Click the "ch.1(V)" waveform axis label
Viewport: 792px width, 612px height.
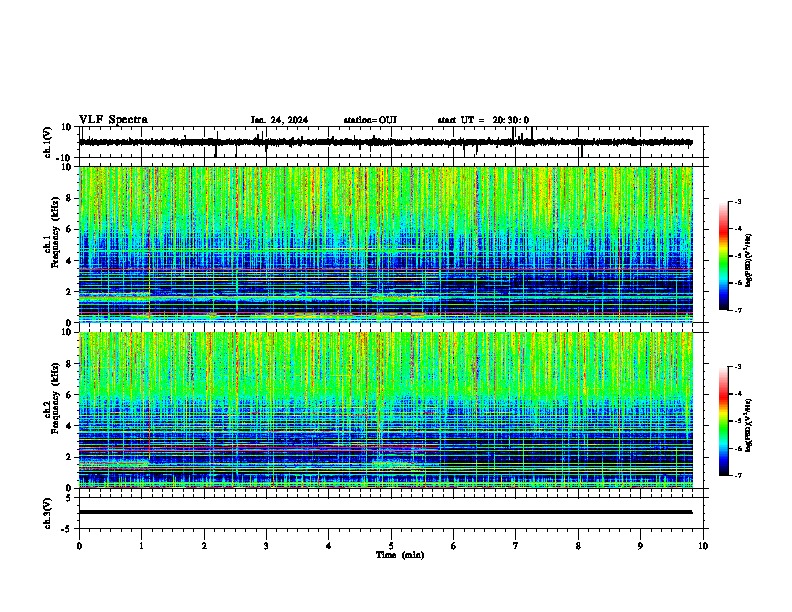(48, 142)
